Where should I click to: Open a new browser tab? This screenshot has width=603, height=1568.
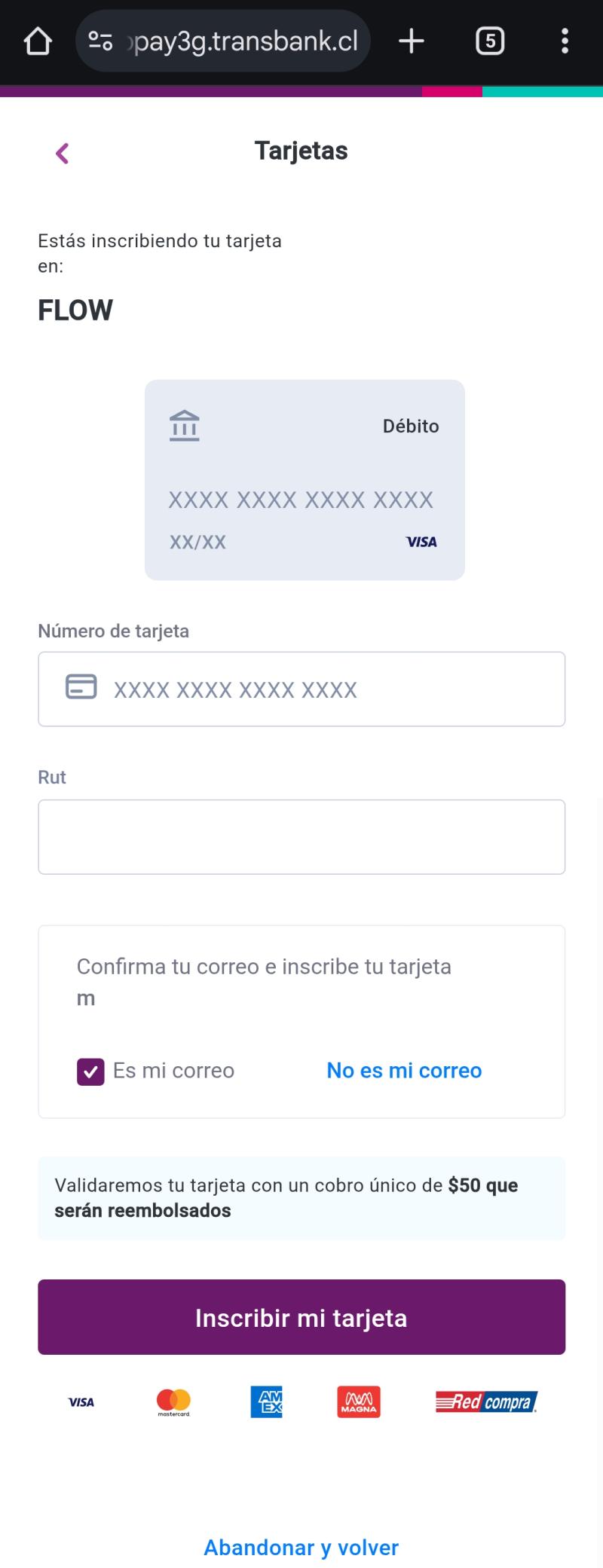click(412, 41)
